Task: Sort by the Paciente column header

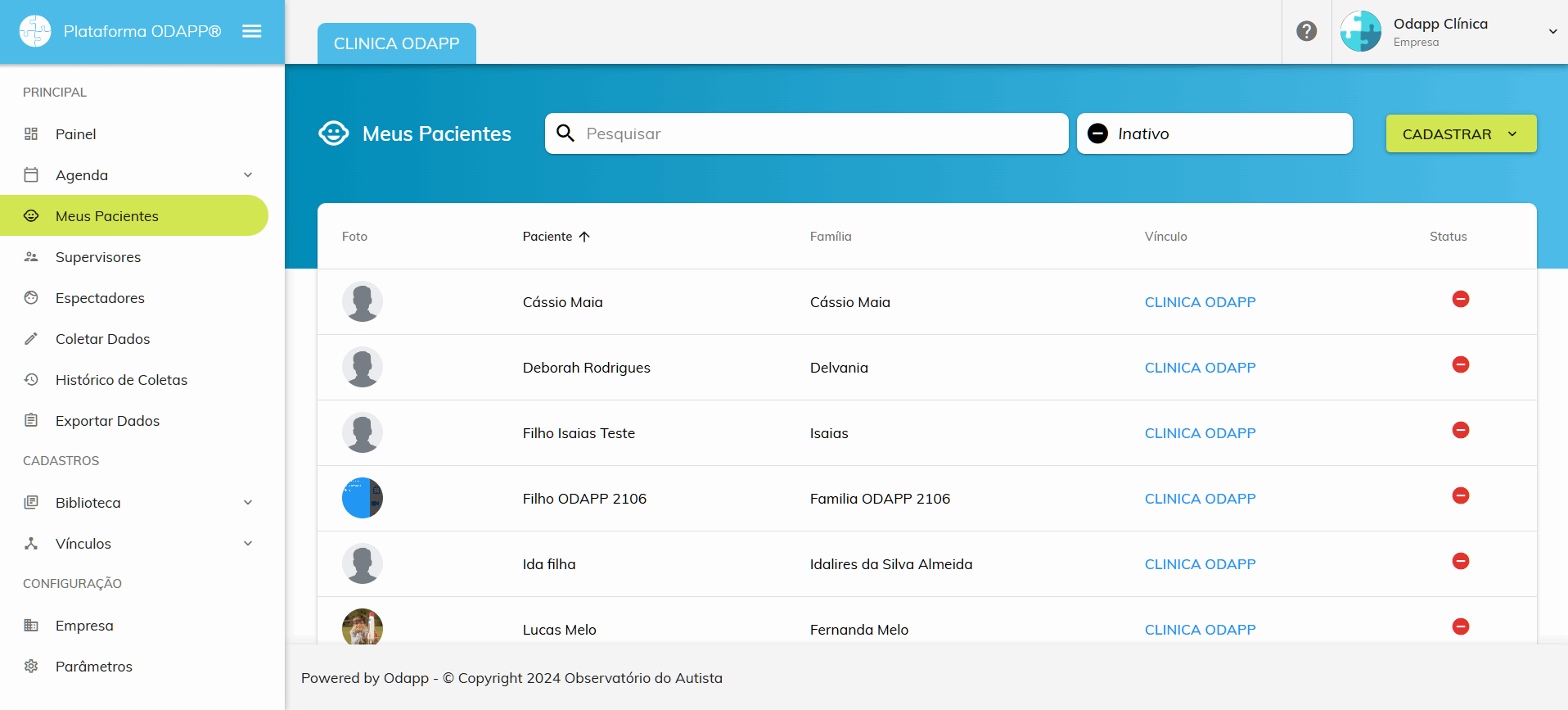Action: point(547,236)
